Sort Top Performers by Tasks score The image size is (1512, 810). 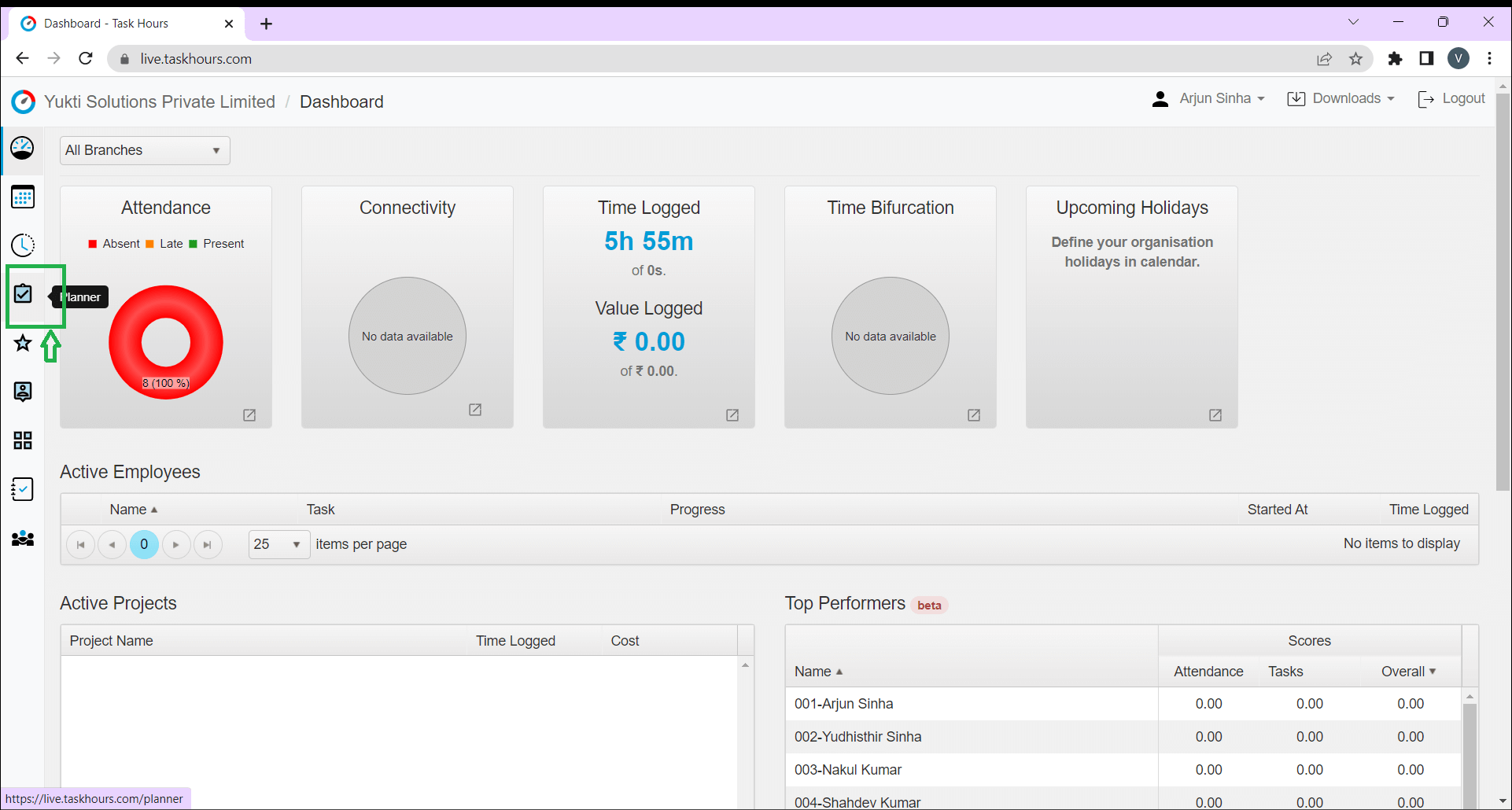pyautogui.click(x=1285, y=672)
